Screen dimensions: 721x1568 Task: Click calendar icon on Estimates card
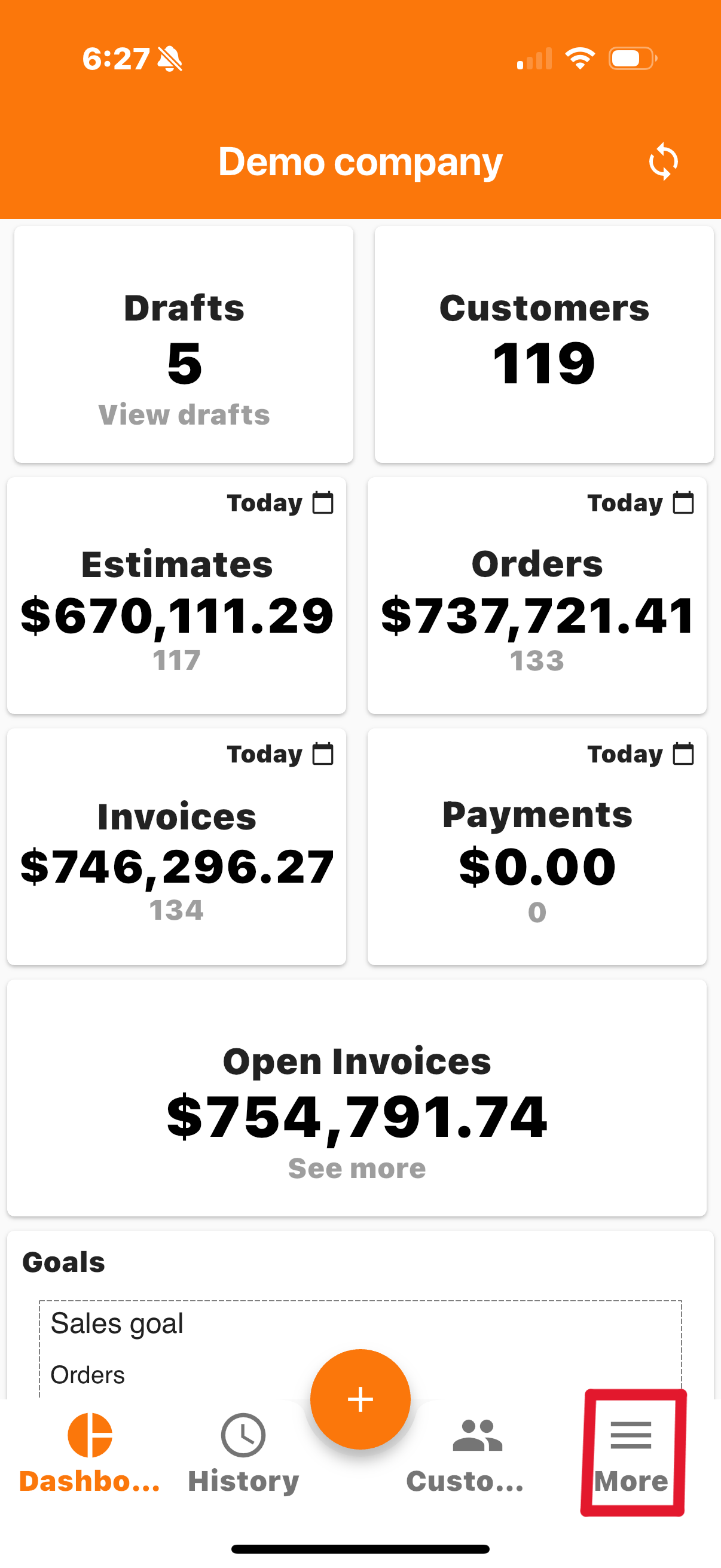(x=323, y=503)
